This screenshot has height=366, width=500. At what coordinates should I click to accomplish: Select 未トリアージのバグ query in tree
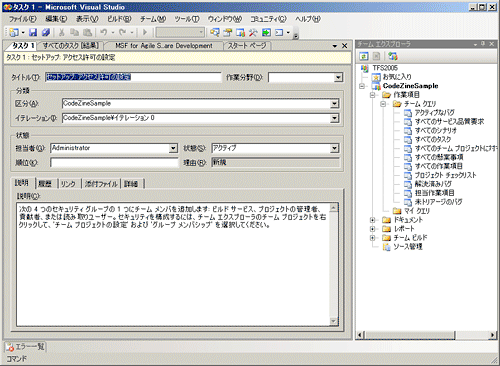[438, 202]
